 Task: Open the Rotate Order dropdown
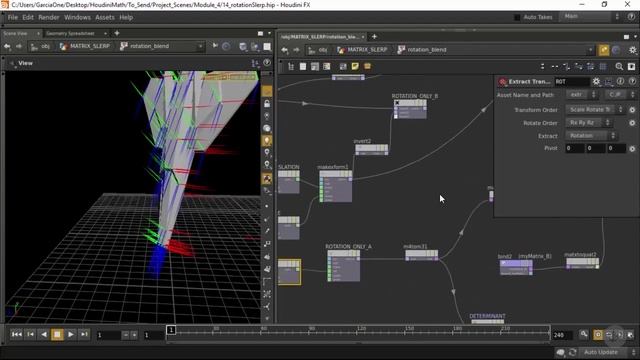tap(588, 122)
